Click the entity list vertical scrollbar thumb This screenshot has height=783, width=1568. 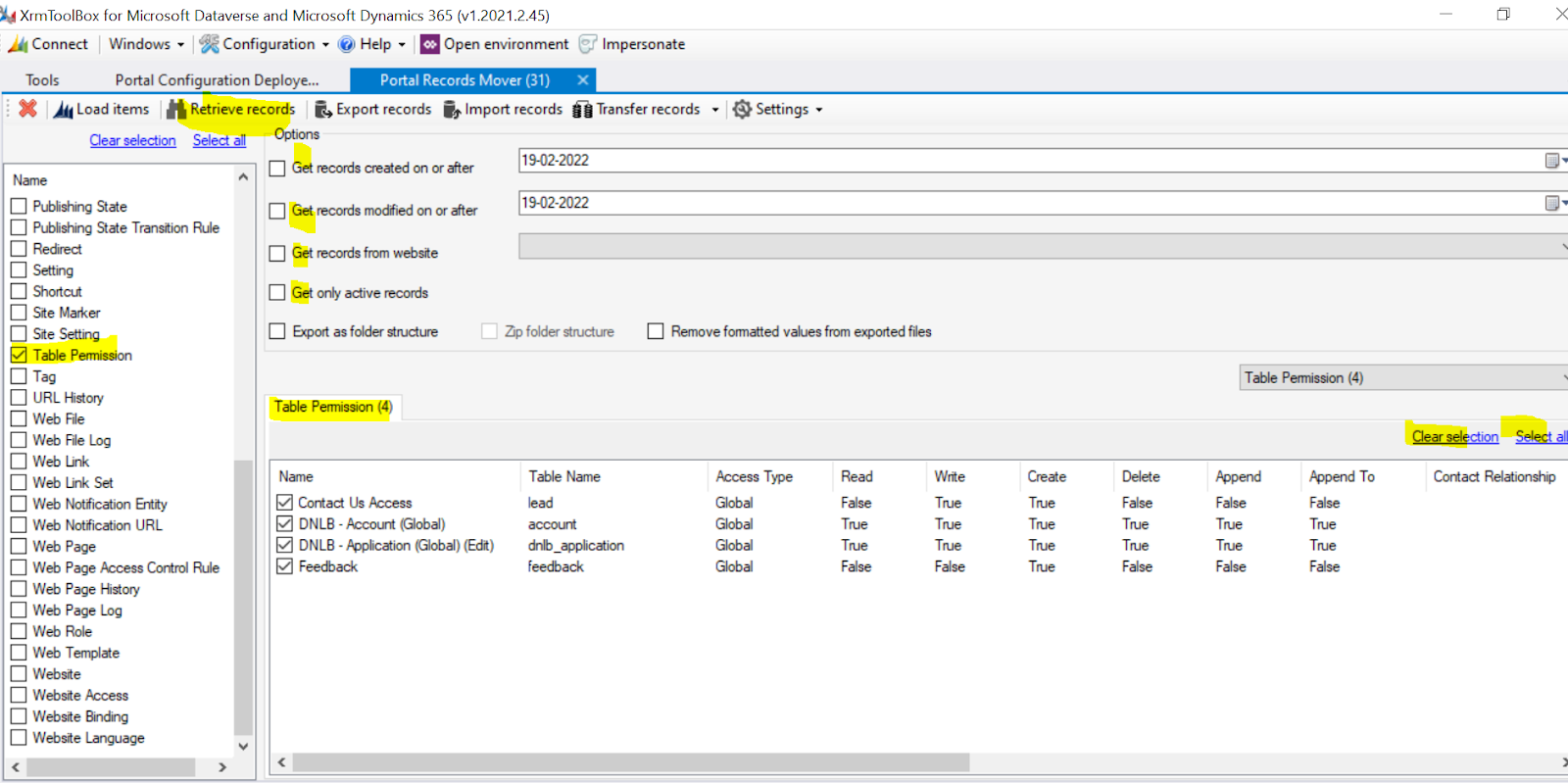click(243, 597)
